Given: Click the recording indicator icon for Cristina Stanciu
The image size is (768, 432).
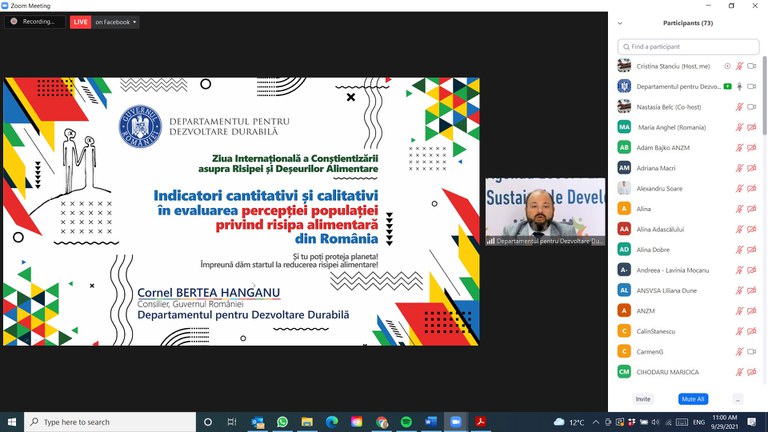Looking at the screenshot, I should tap(728, 66).
